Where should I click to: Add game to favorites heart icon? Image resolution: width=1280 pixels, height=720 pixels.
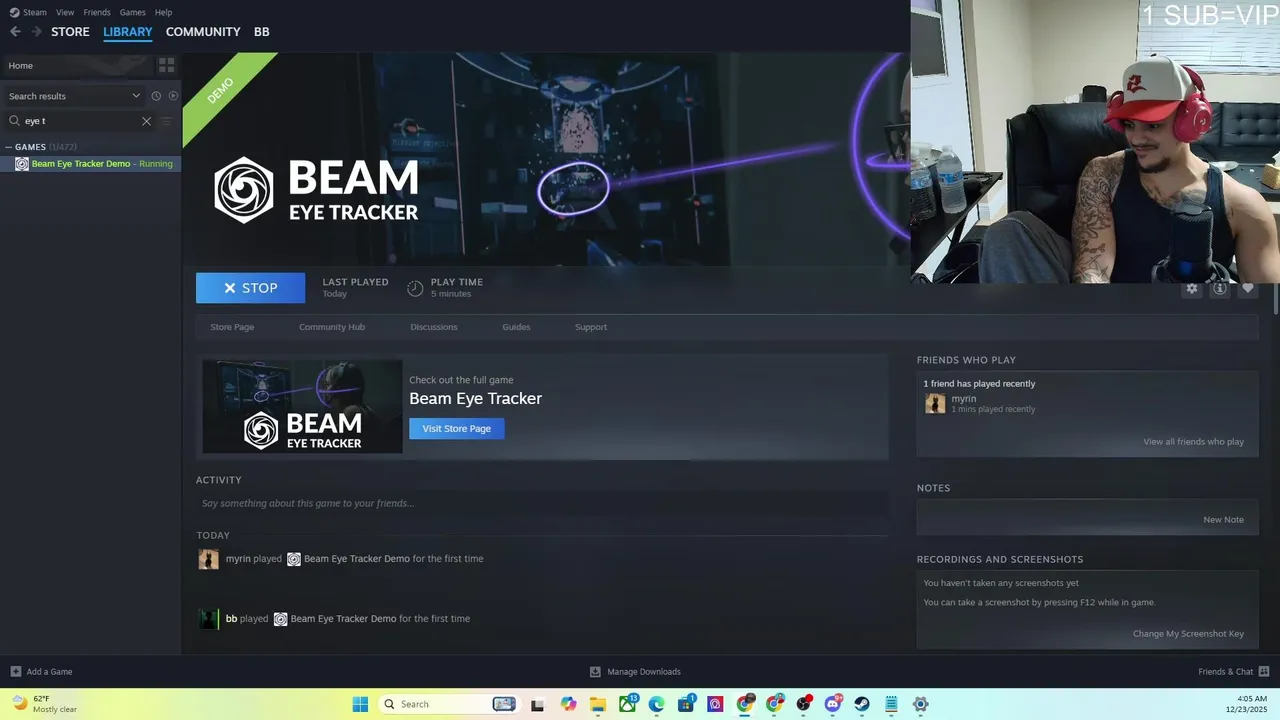(x=1247, y=289)
